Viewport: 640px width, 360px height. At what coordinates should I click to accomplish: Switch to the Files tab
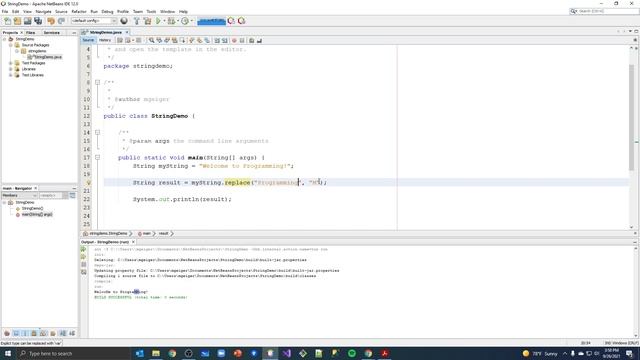(31, 32)
